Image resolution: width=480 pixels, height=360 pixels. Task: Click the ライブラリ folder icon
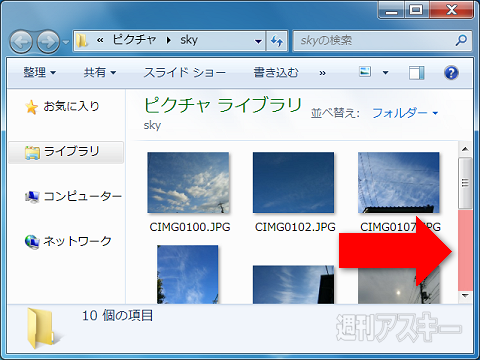[x=32, y=153]
